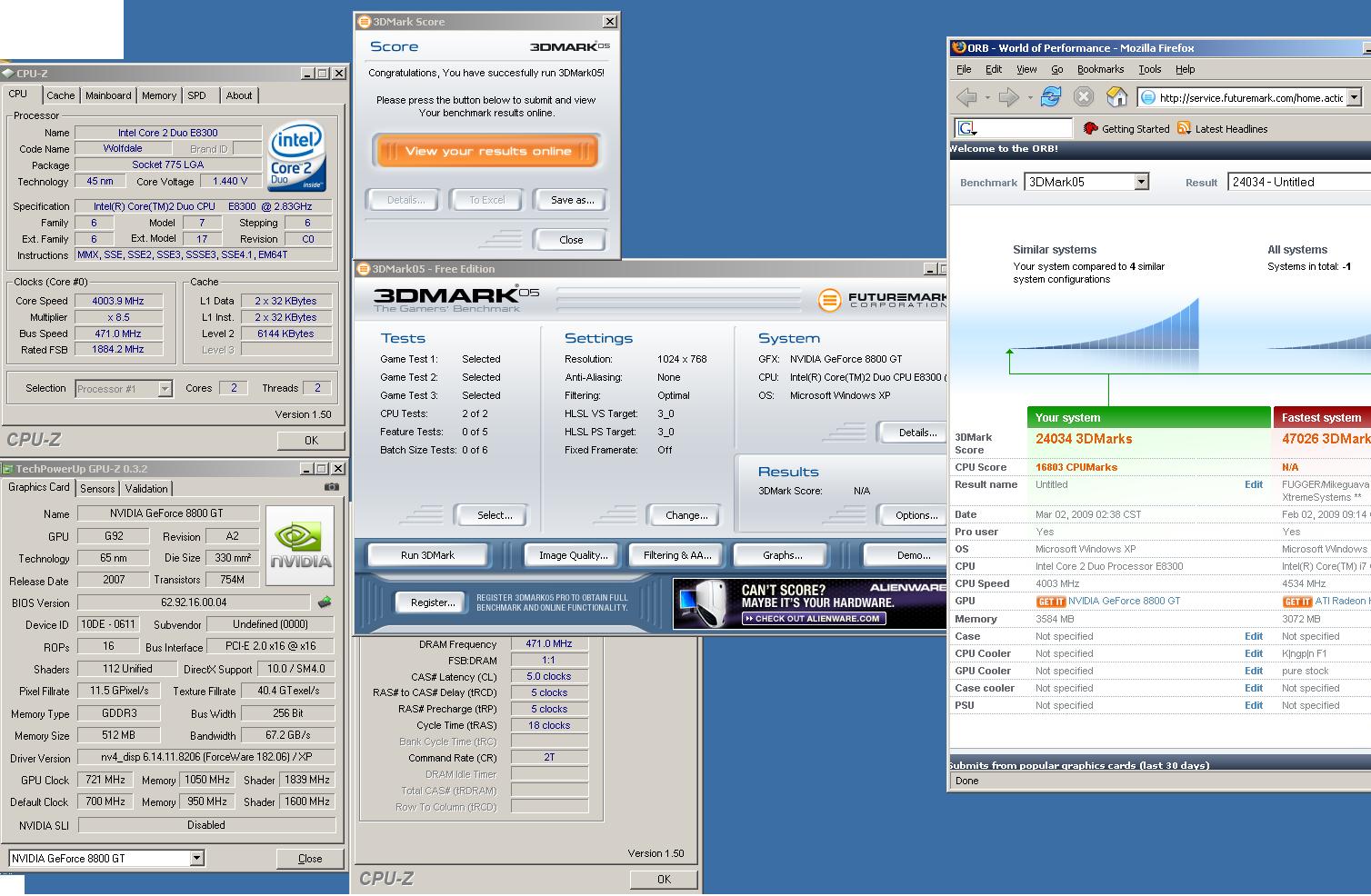
Task: Click the Alienware advertisement banner
Action: [809, 603]
